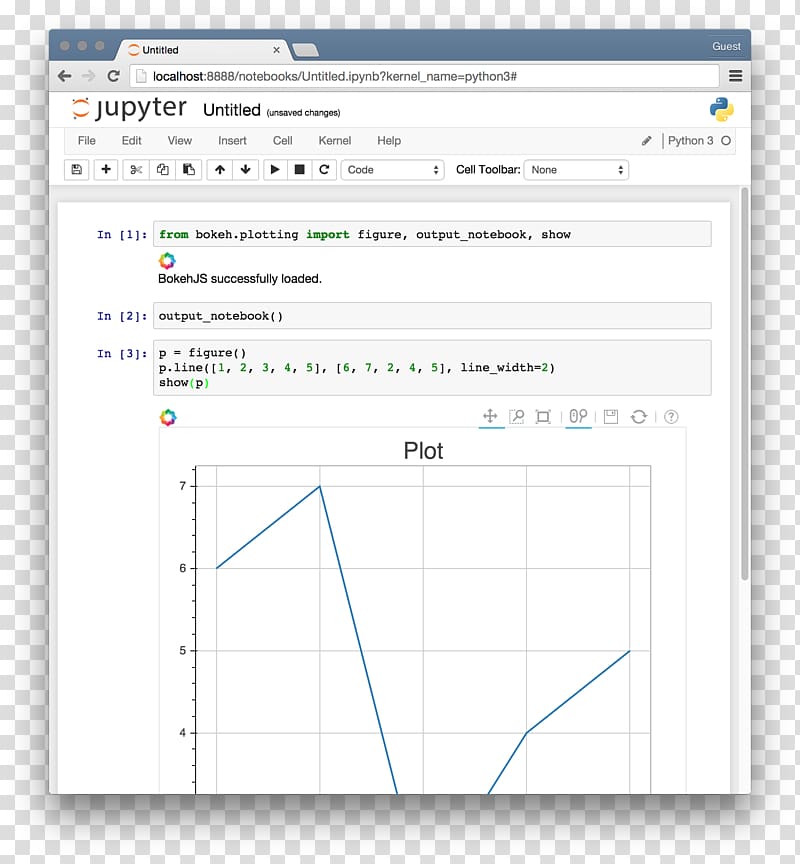Click the Bokeh Reset plot icon
The image size is (800, 864).
click(639, 417)
